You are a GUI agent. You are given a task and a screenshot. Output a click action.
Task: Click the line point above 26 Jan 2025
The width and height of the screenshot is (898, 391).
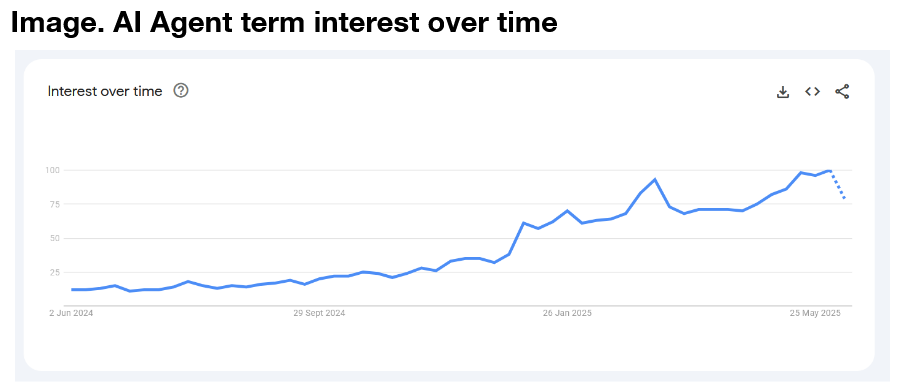pyautogui.click(x=567, y=211)
